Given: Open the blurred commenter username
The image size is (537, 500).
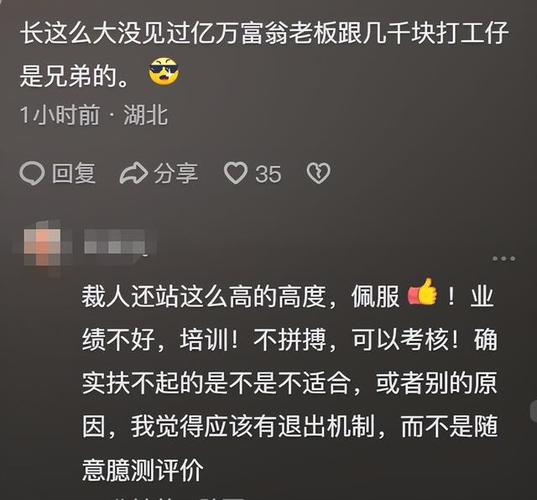Looking at the screenshot, I should [x=115, y=242].
